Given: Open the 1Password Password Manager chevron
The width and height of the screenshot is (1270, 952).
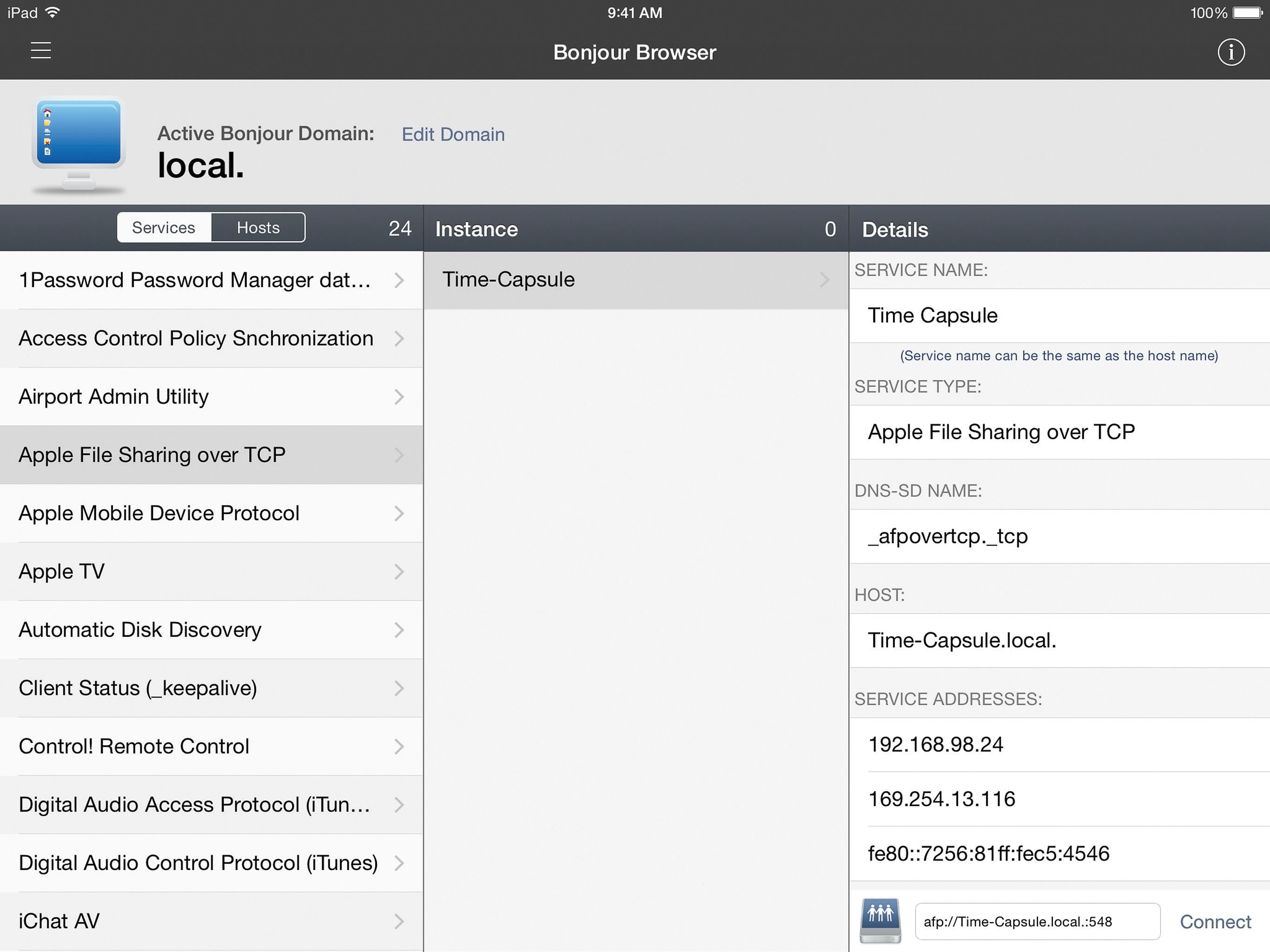Looking at the screenshot, I should [399, 280].
